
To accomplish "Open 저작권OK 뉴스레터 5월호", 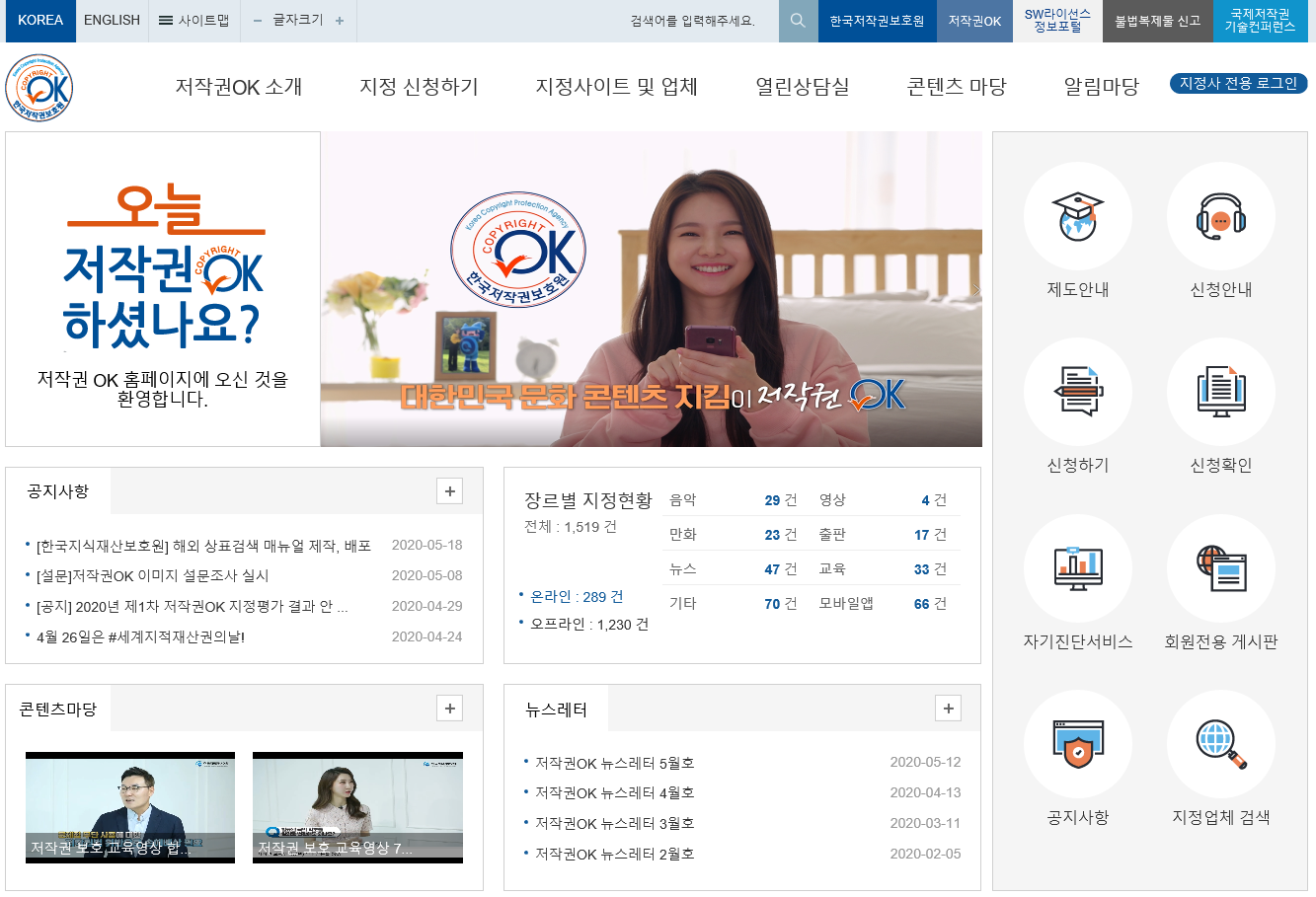I will 614,763.
